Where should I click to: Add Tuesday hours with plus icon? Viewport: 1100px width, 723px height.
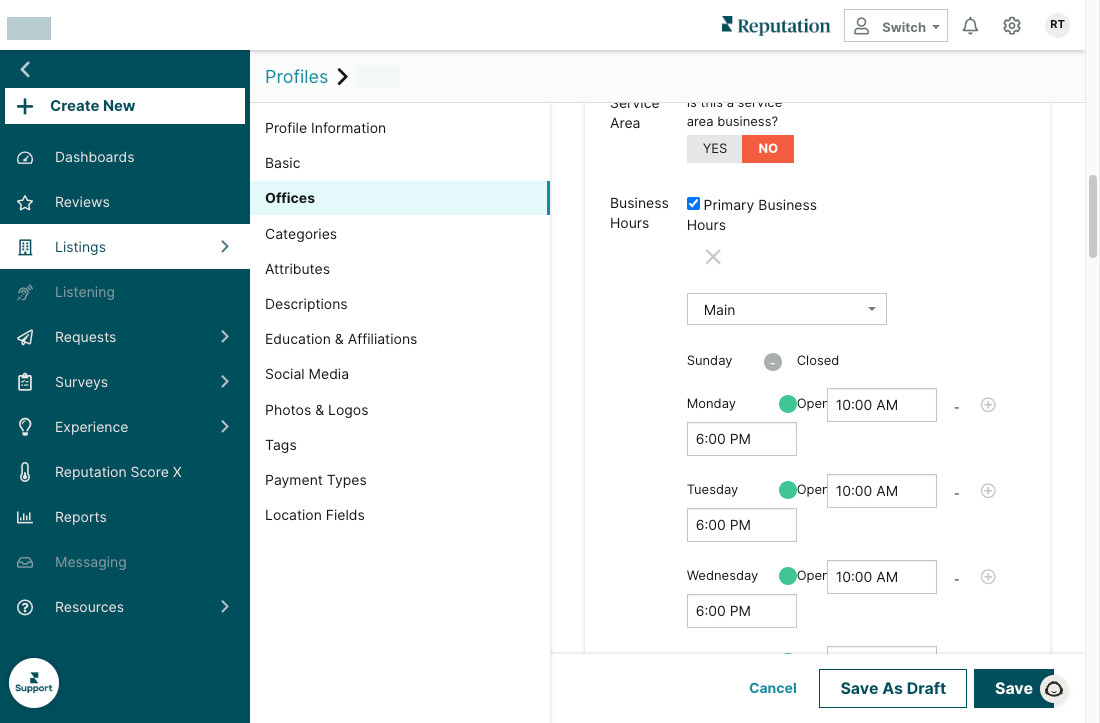tap(988, 491)
